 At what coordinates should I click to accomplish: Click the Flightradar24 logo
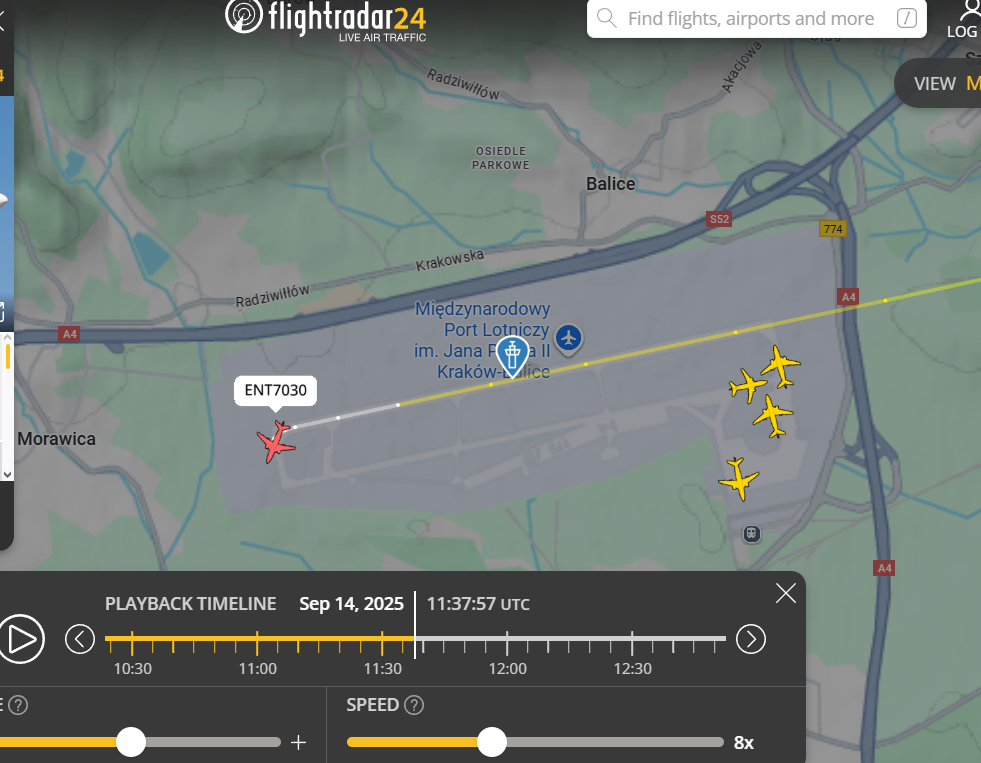point(325,19)
